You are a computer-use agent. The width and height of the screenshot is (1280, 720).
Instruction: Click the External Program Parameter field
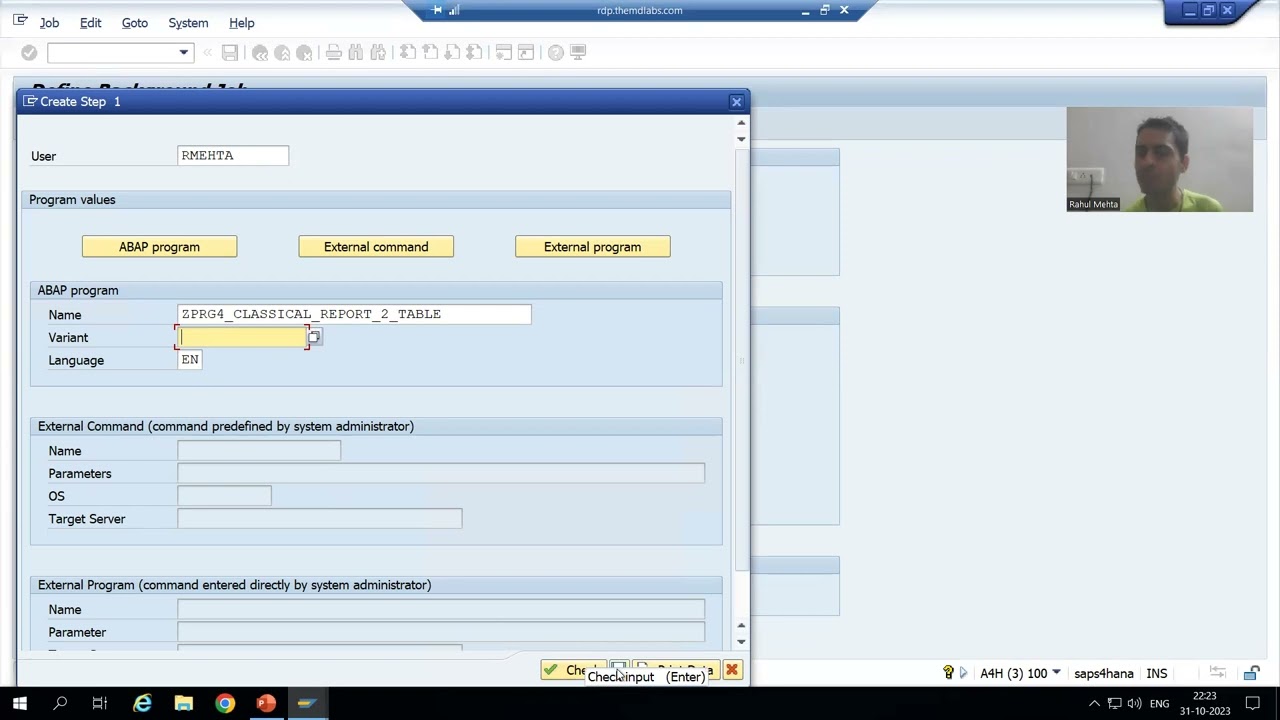441,632
